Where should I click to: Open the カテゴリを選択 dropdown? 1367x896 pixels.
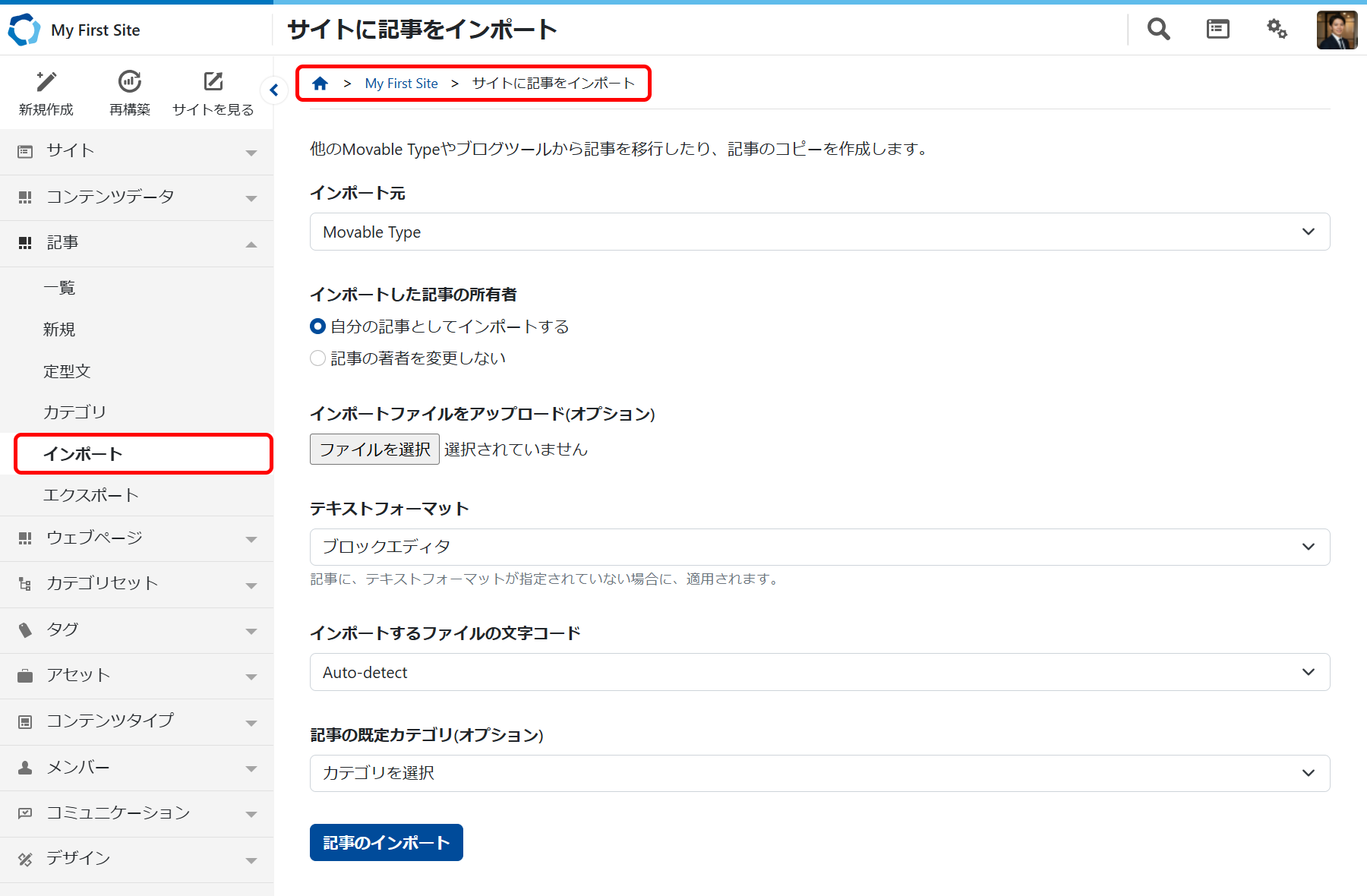[819, 773]
